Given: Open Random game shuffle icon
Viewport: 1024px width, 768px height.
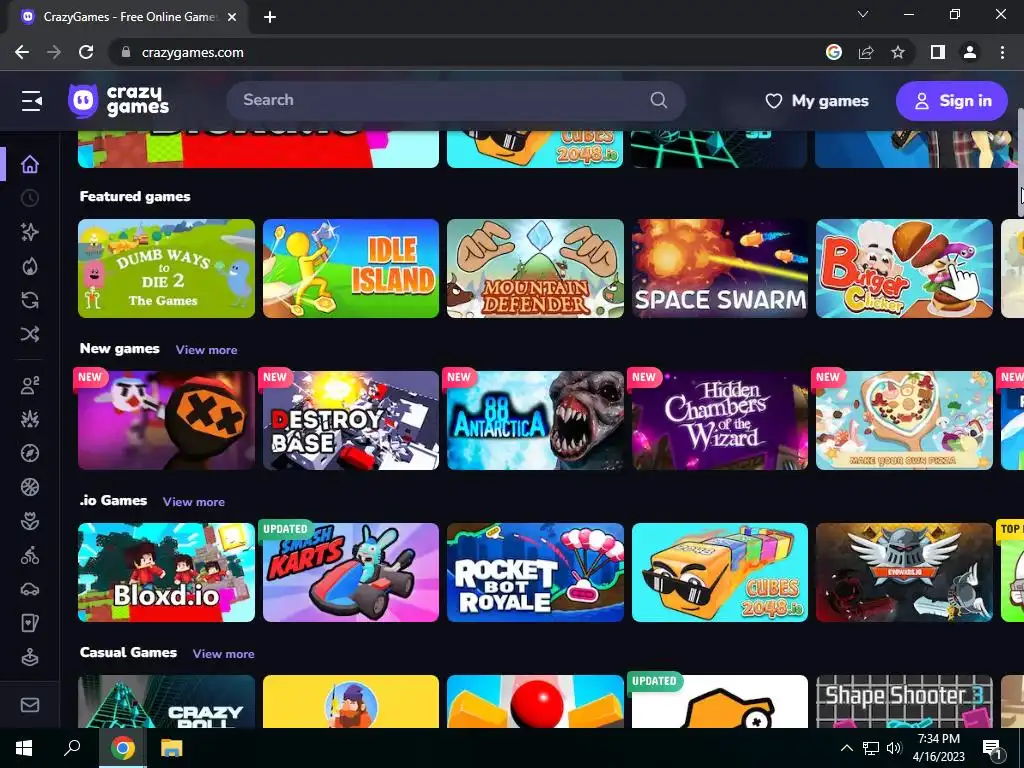Looking at the screenshot, I should point(30,334).
